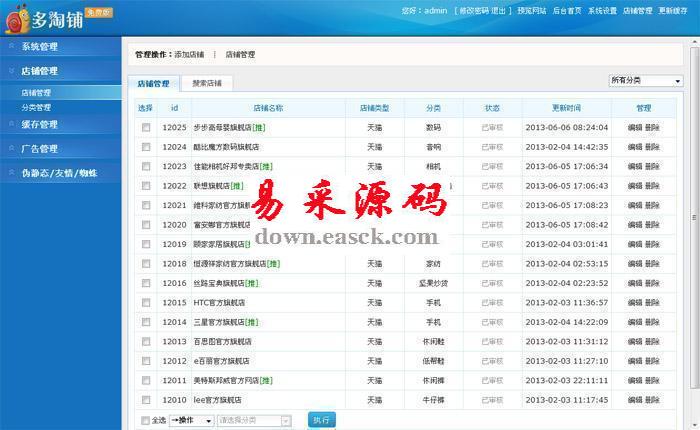This screenshot has height=430, width=700.
Task: Collapse 系统管理 using its arrow icon
Action: 11,46
